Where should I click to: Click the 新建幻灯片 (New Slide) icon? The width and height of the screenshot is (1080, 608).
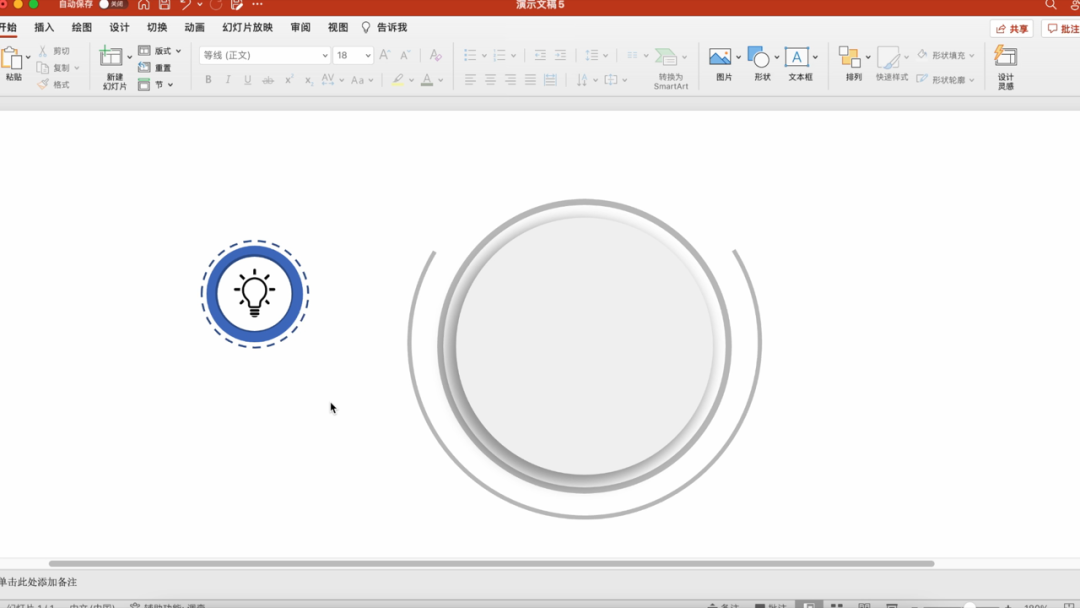(111, 57)
